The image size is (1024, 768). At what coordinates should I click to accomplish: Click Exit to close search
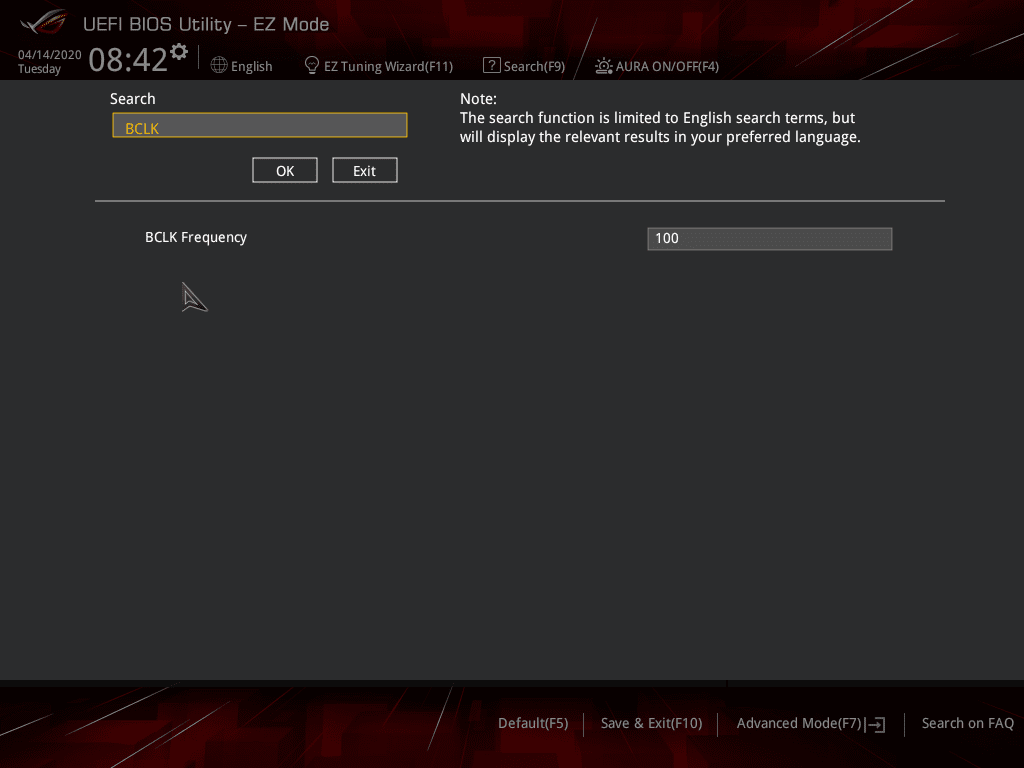[364, 170]
